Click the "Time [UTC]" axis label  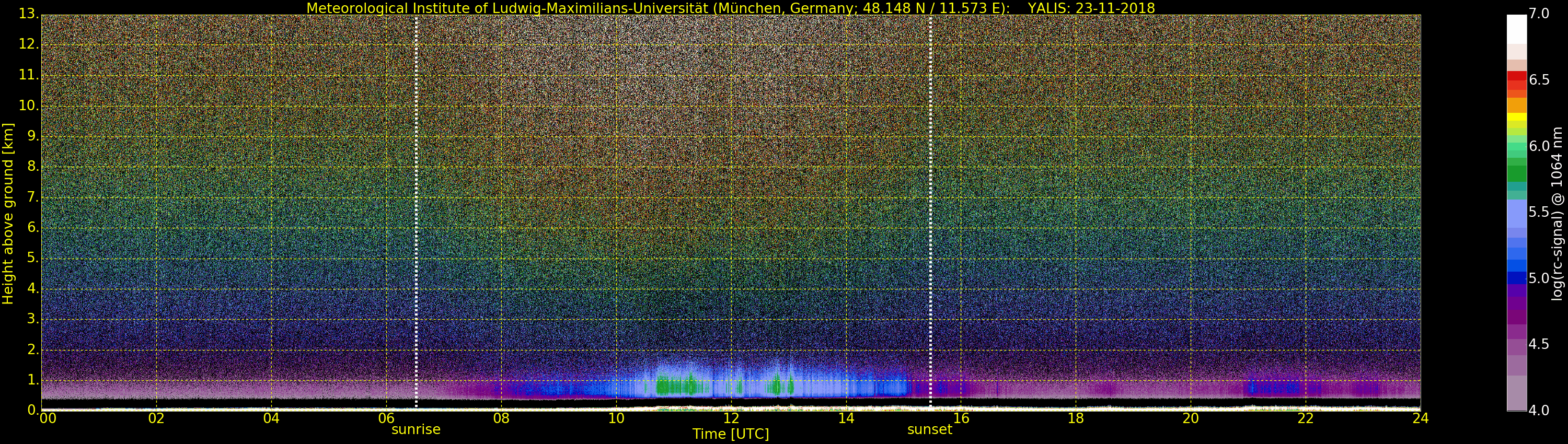point(731,434)
